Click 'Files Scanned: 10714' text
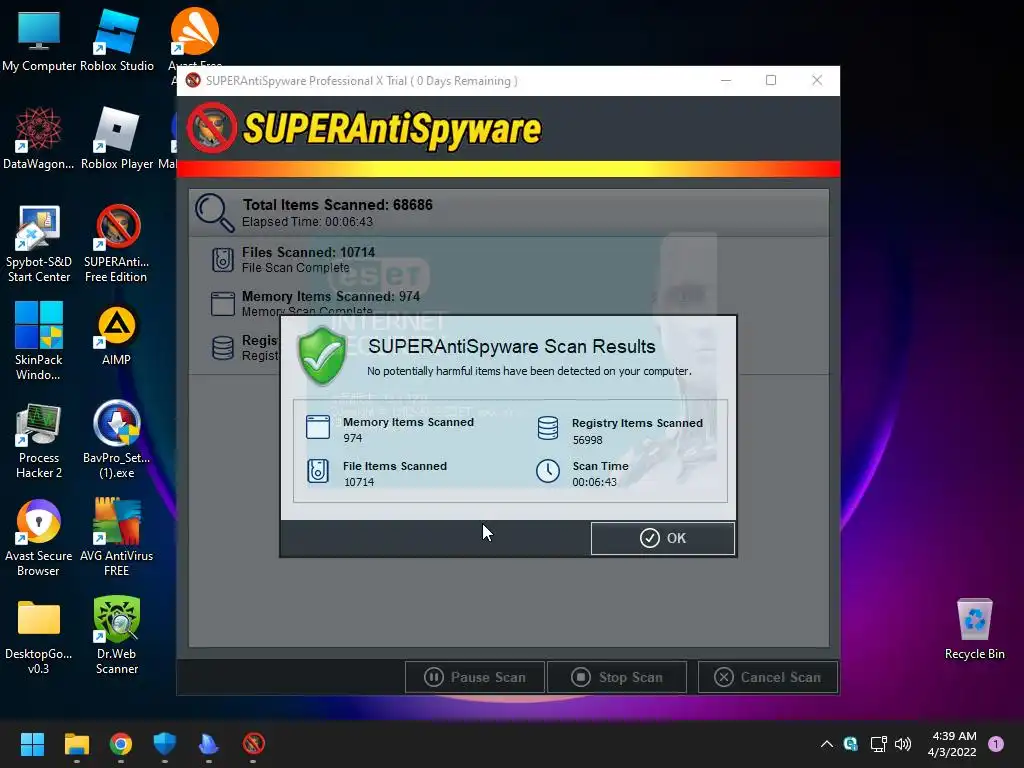 click(308, 252)
